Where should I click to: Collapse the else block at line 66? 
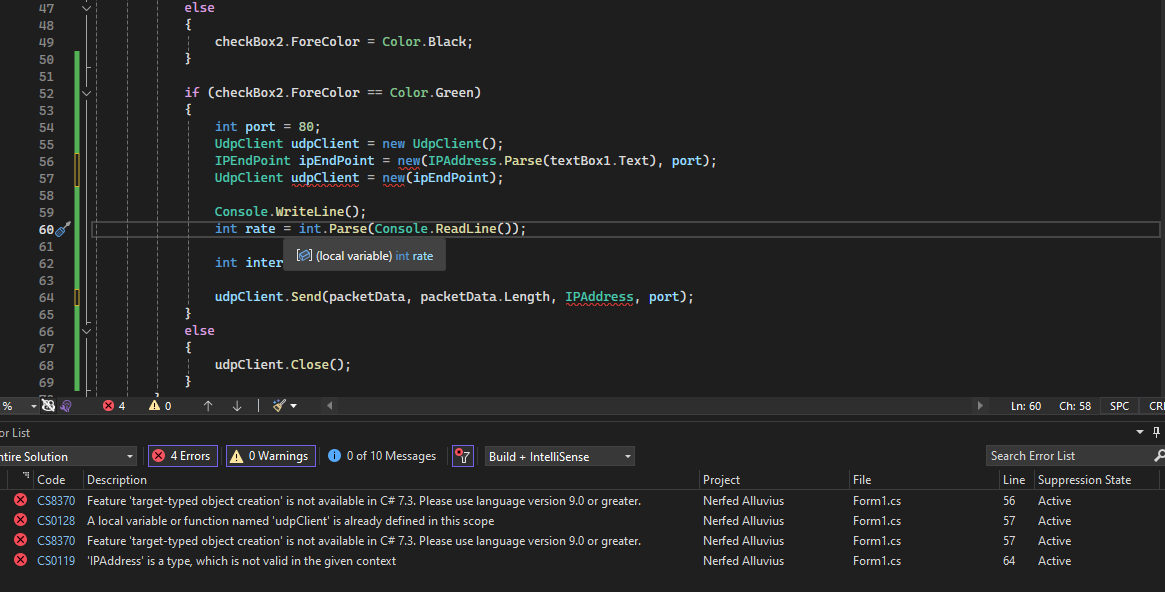pos(86,331)
